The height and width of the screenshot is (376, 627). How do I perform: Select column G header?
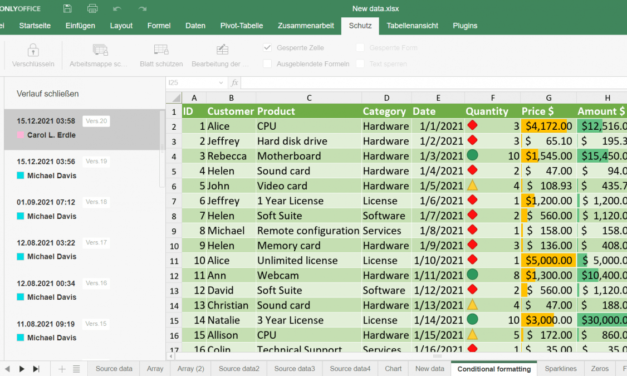click(x=548, y=98)
